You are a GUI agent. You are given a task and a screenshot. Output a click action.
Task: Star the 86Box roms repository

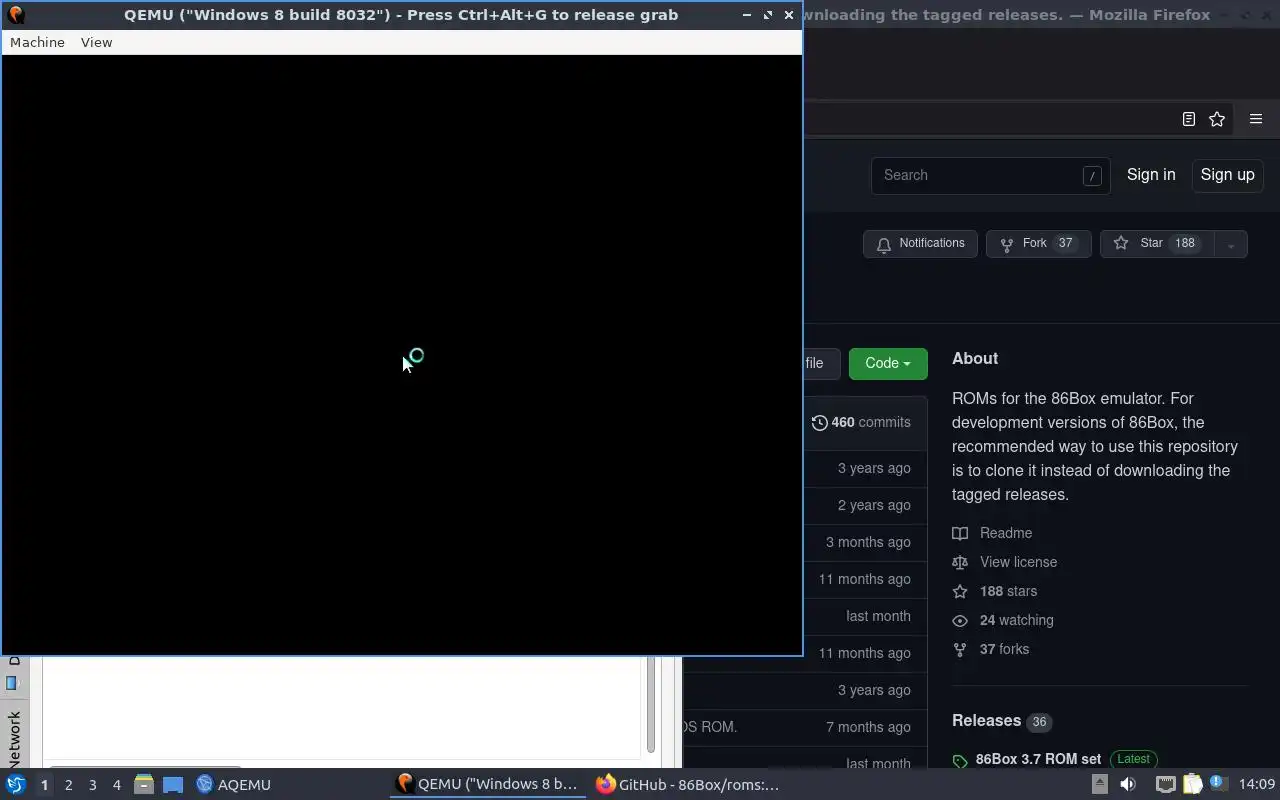[x=1157, y=243]
